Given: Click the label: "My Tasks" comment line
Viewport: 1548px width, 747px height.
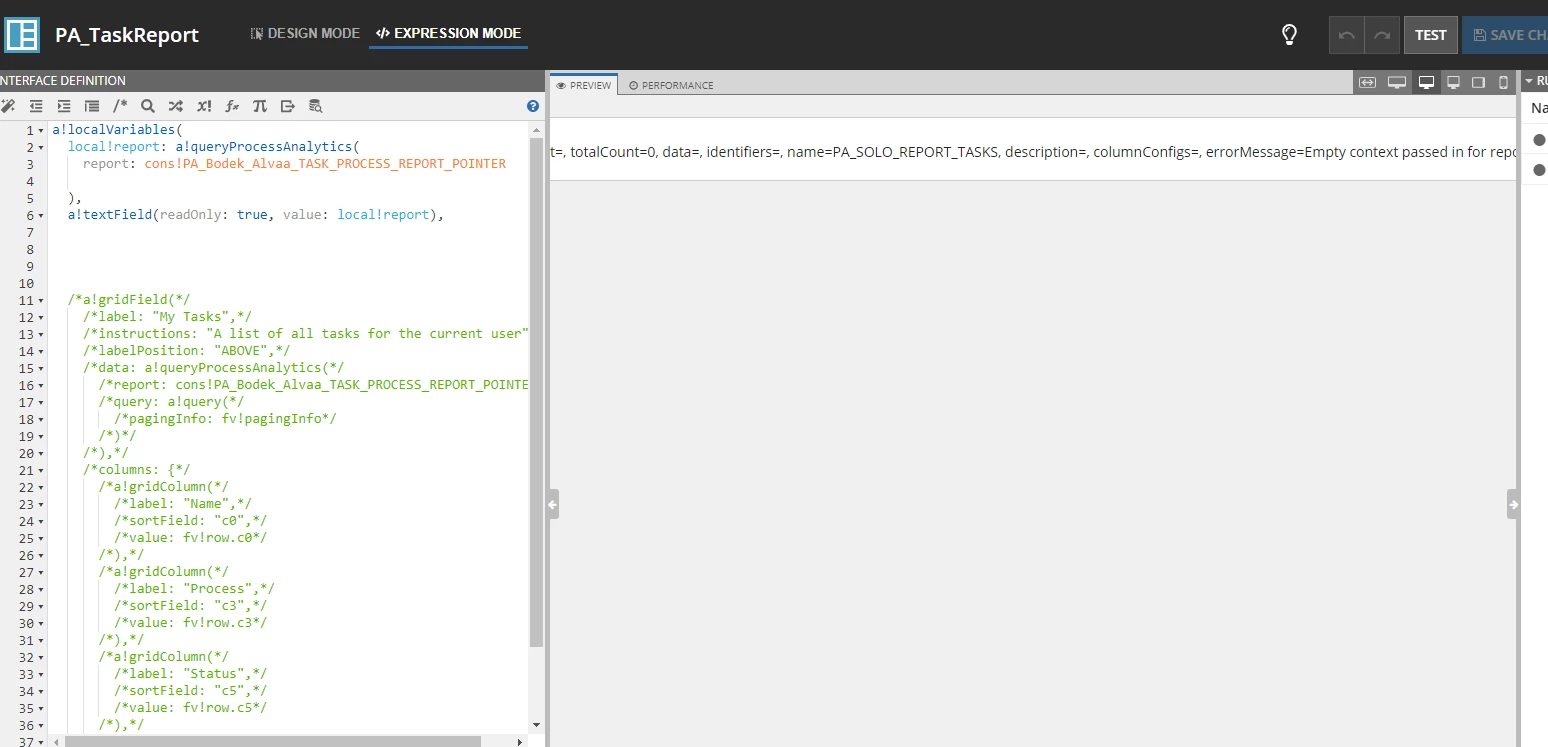Looking at the screenshot, I should 168,317.
